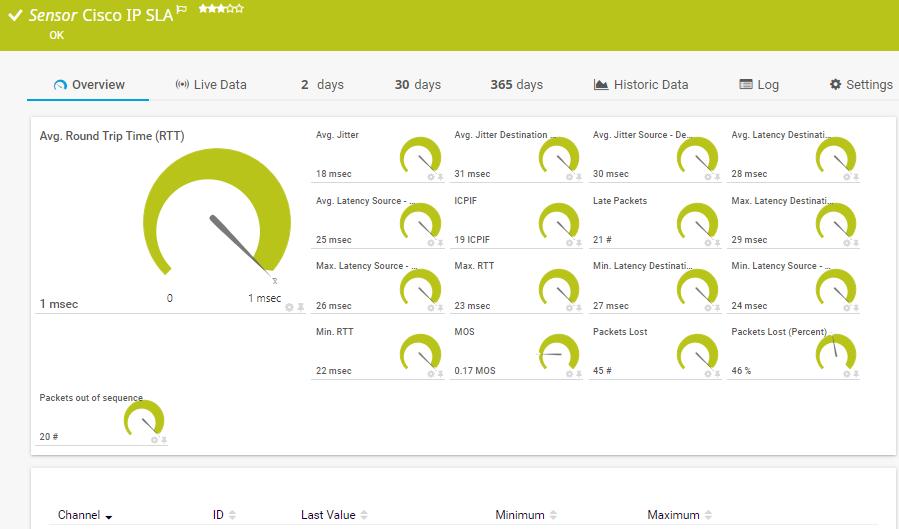Pin the Avg. Jitter gauge
This screenshot has height=529, width=899.
[440, 177]
